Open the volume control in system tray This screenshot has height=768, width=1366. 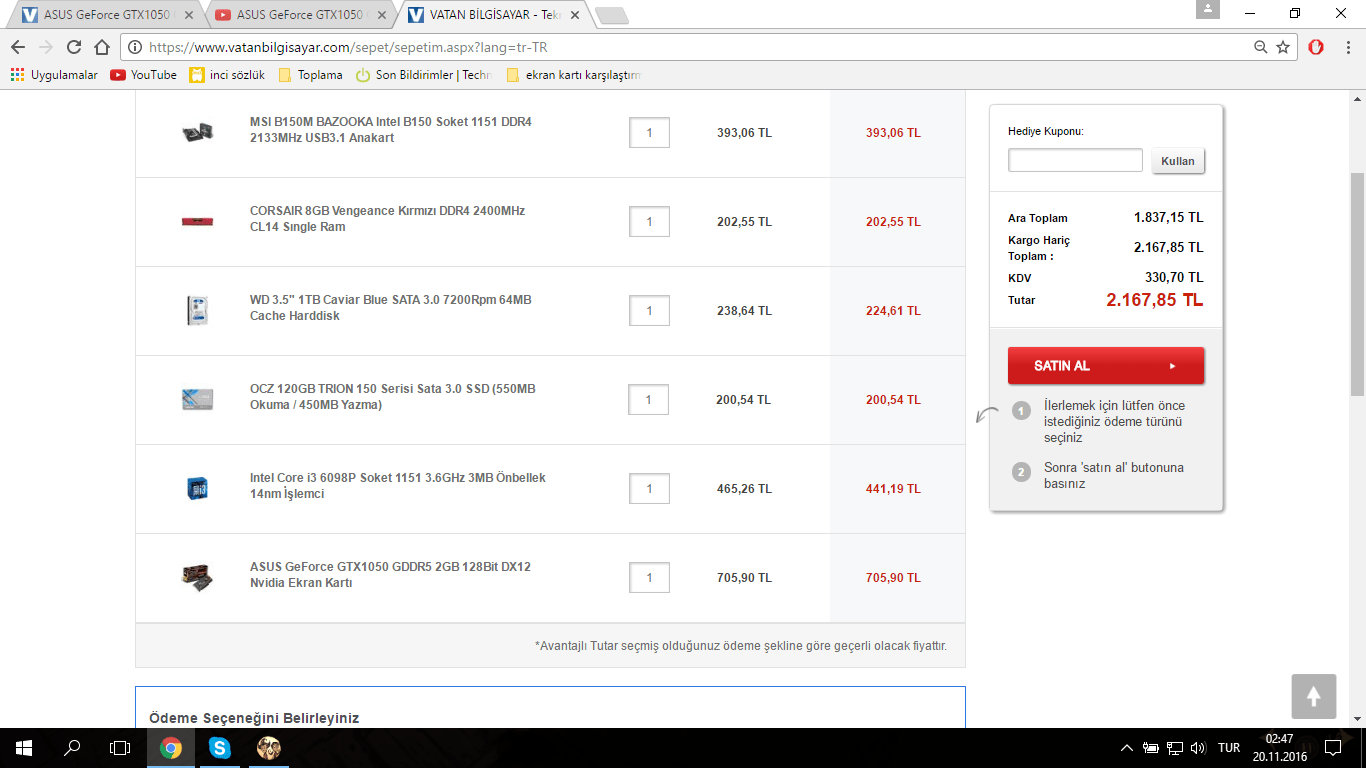tap(1197, 748)
